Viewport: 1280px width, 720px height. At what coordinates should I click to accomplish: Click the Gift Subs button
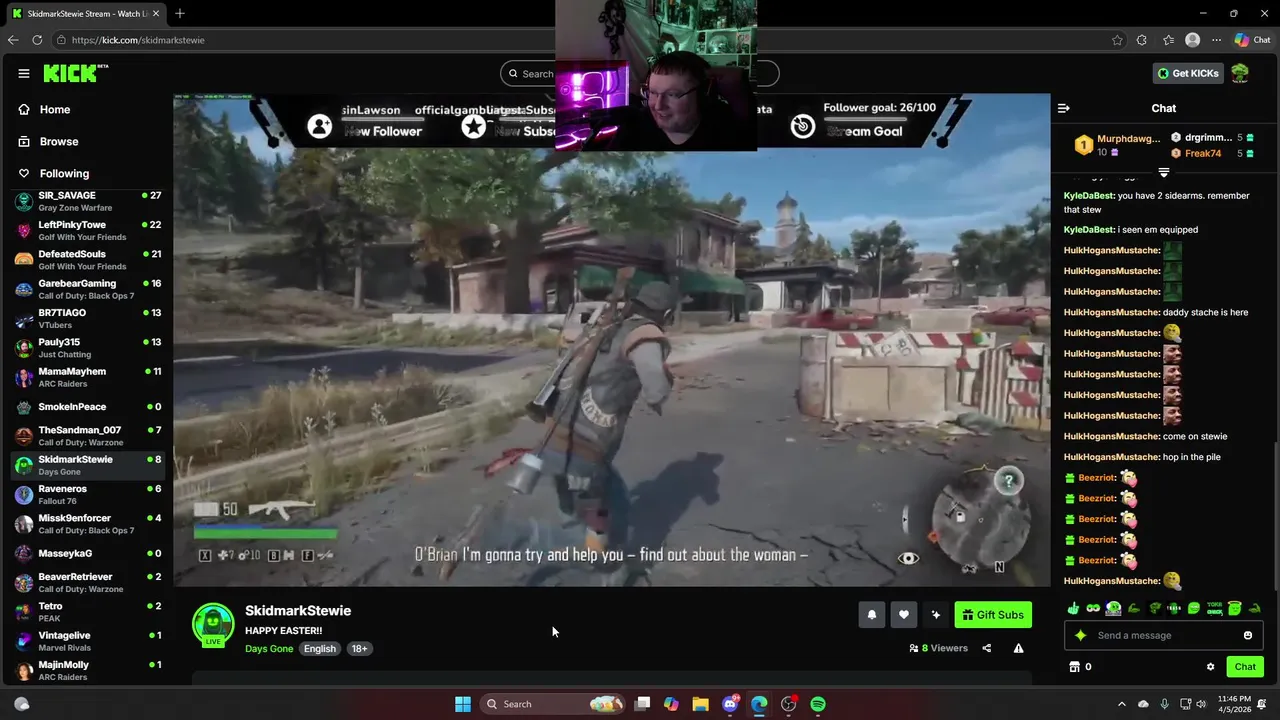[993, 615]
